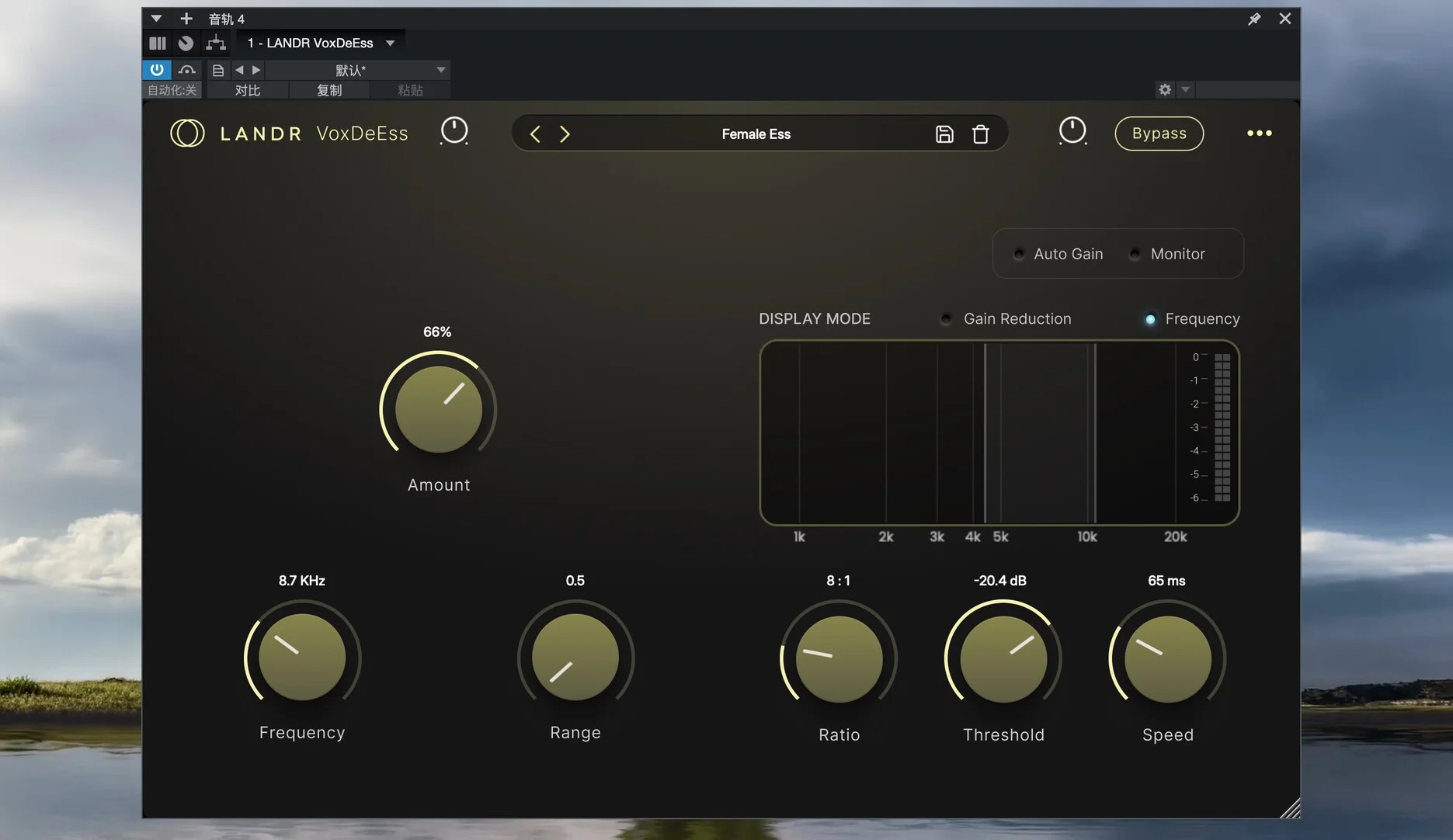Image resolution: width=1453 pixels, height=840 pixels.
Task: Enable the Auto Gain option
Action: (1020, 254)
